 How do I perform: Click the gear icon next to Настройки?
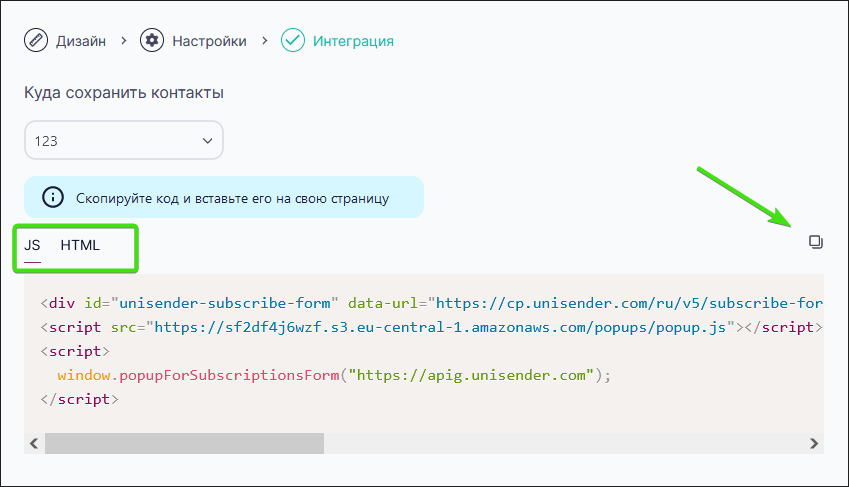pos(152,41)
